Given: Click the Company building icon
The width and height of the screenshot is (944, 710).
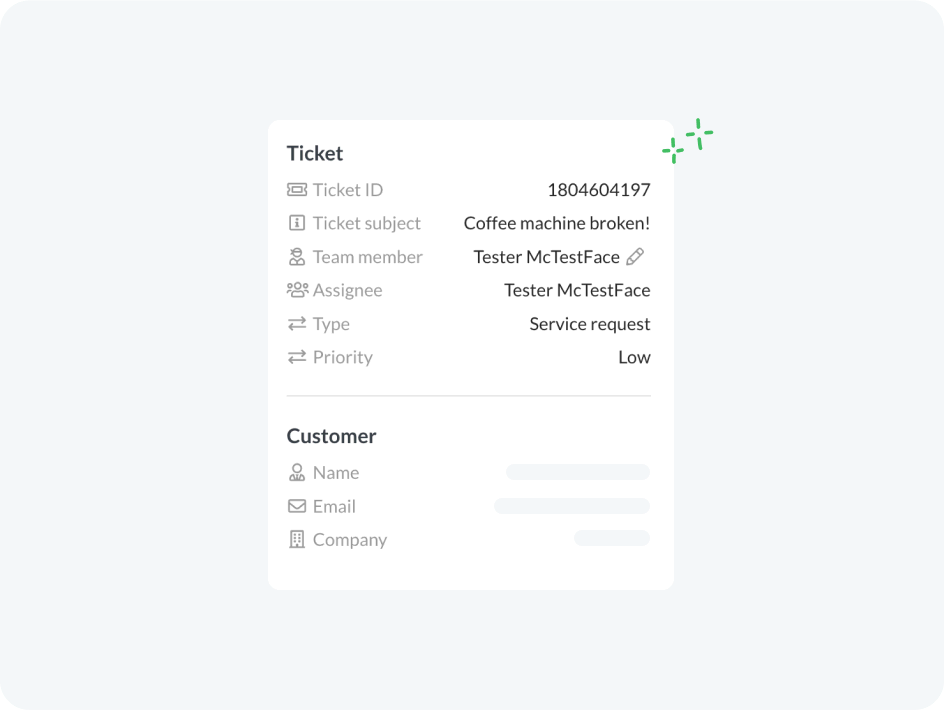Looking at the screenshot, I should click(297, 540).
